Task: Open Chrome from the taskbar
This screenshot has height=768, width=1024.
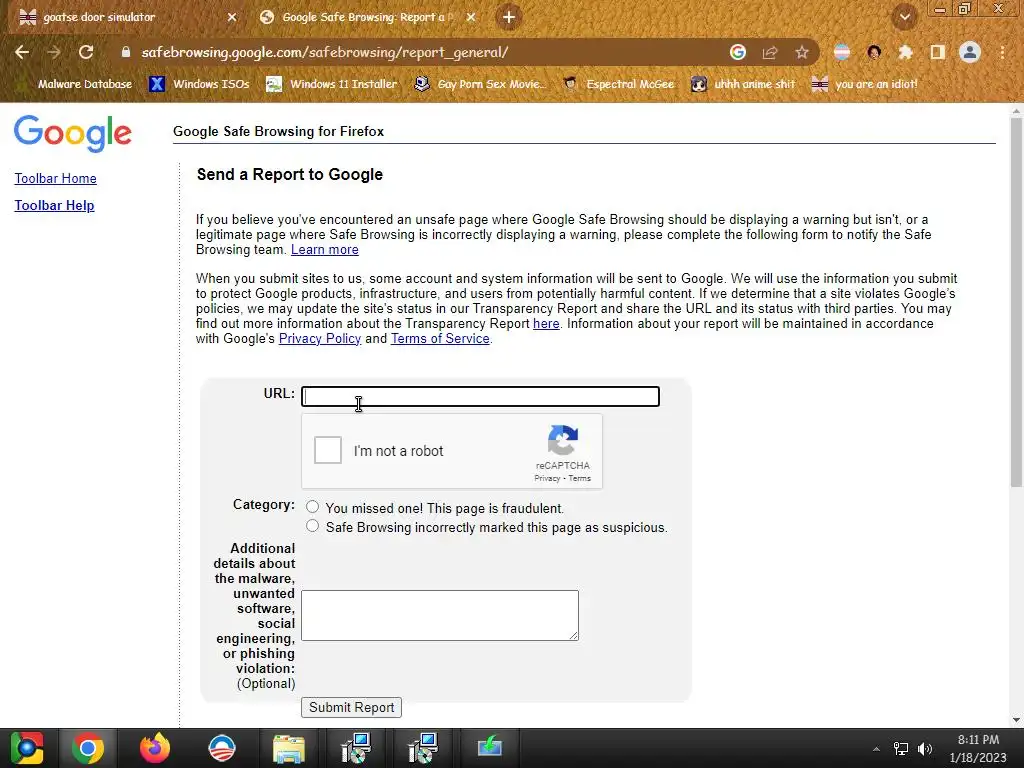Action: 88,748
